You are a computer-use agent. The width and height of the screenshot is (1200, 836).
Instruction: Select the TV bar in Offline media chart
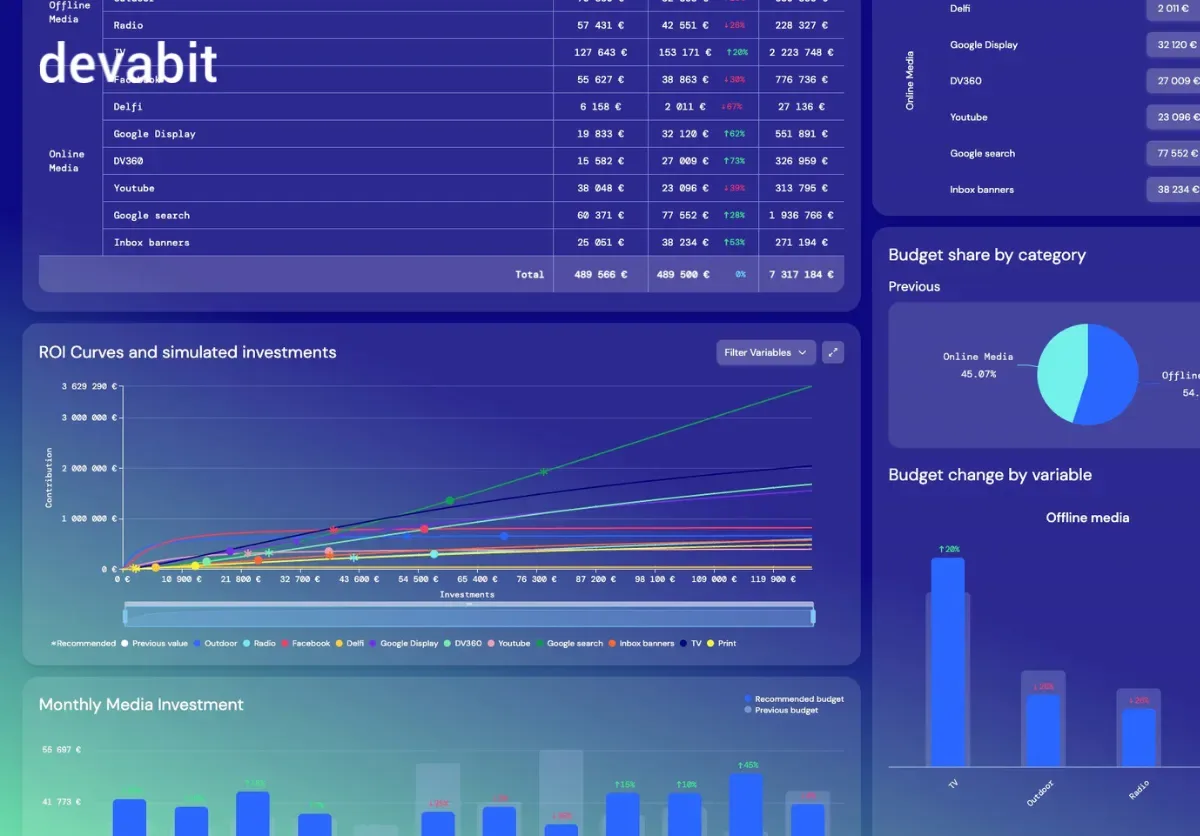pos(948,662)
